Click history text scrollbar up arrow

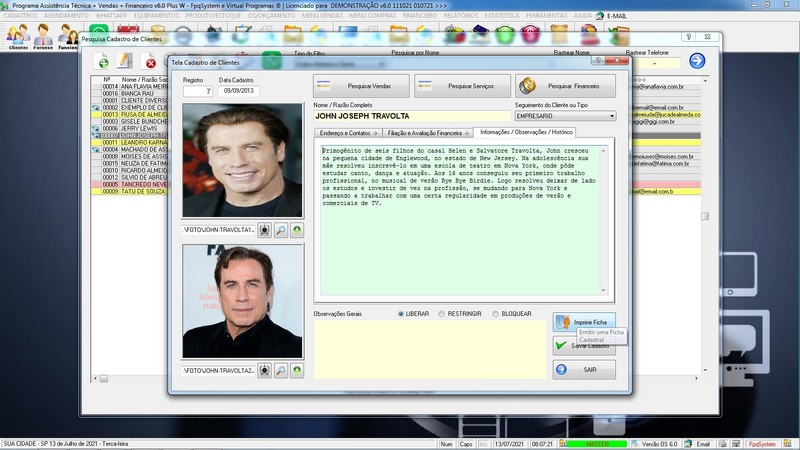(x=604, y=151)
